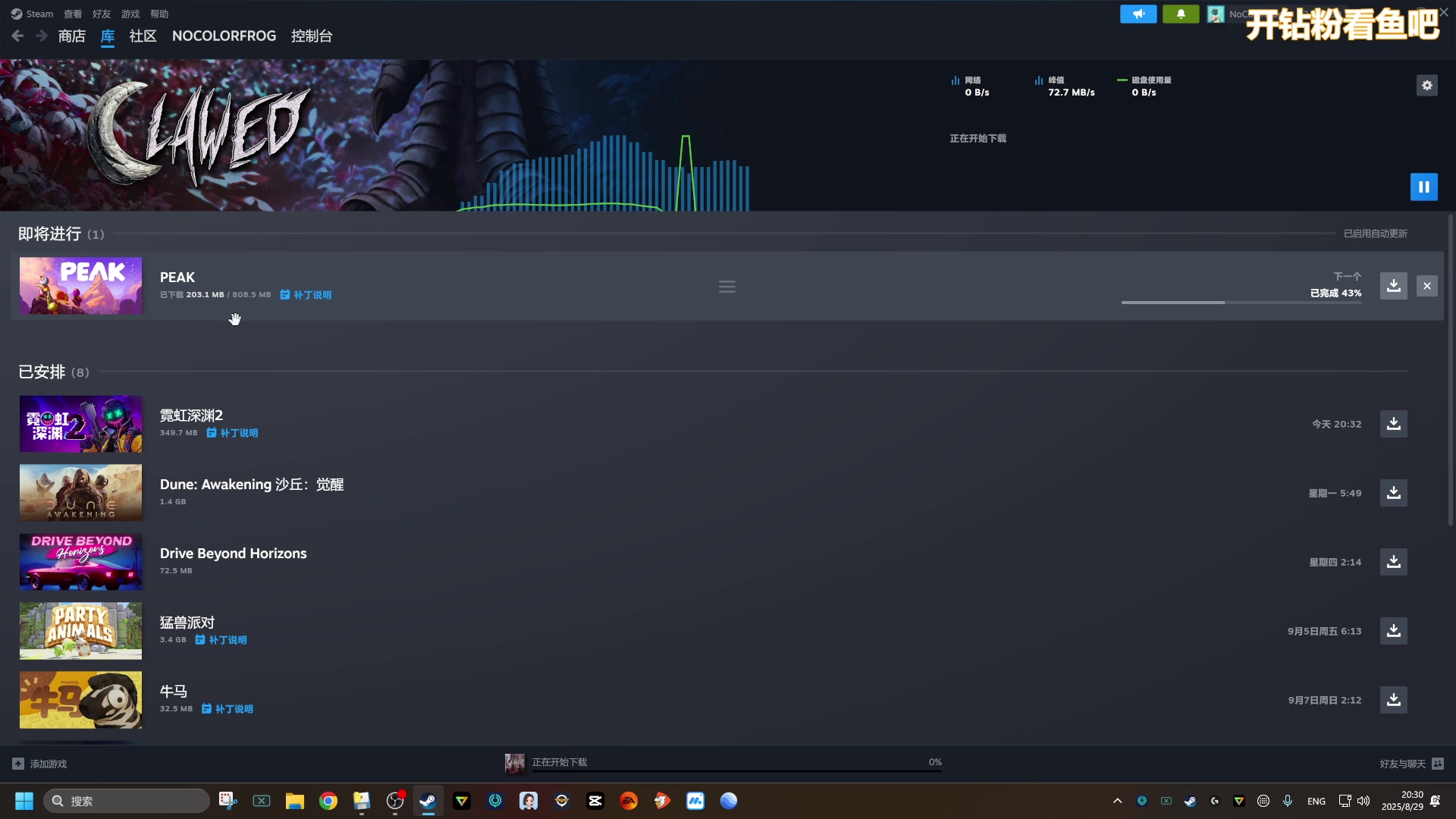This screenshot has height=819, width=1456.
Task: Open 猛兽派对 patch notes link
Action: 221,640
